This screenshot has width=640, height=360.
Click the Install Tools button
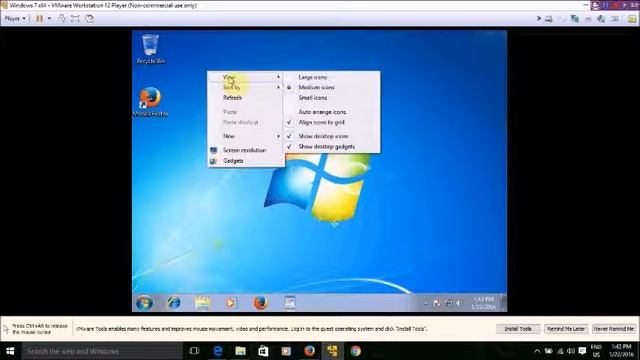(x=518, y=329)
